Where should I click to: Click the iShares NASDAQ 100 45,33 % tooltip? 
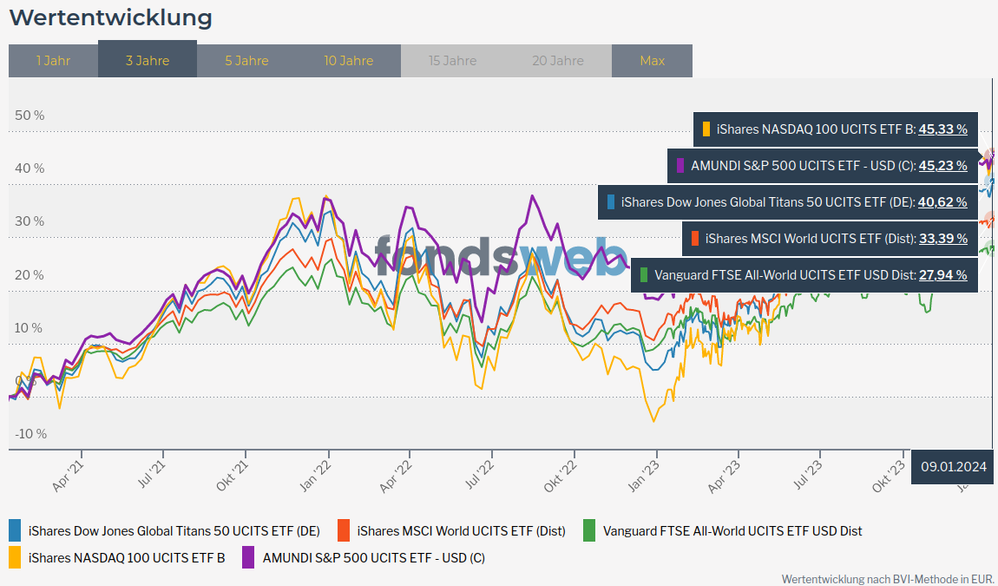[x=835, y=129]
